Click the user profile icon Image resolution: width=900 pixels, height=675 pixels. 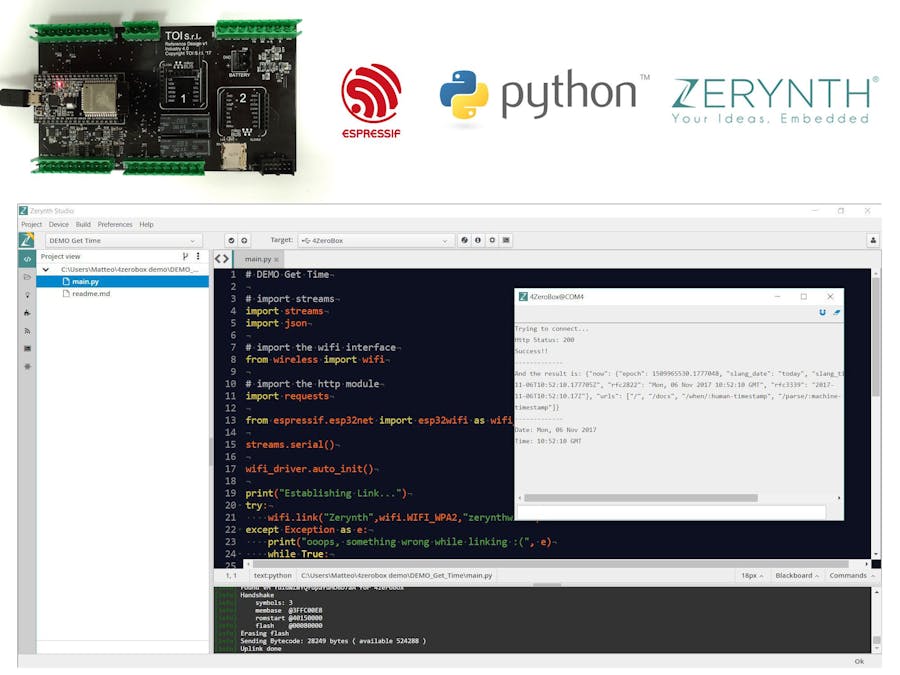(872, 240)
